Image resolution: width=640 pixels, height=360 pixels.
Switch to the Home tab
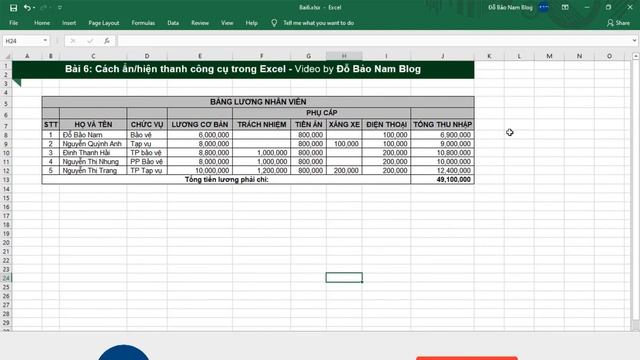coord(42,23)
